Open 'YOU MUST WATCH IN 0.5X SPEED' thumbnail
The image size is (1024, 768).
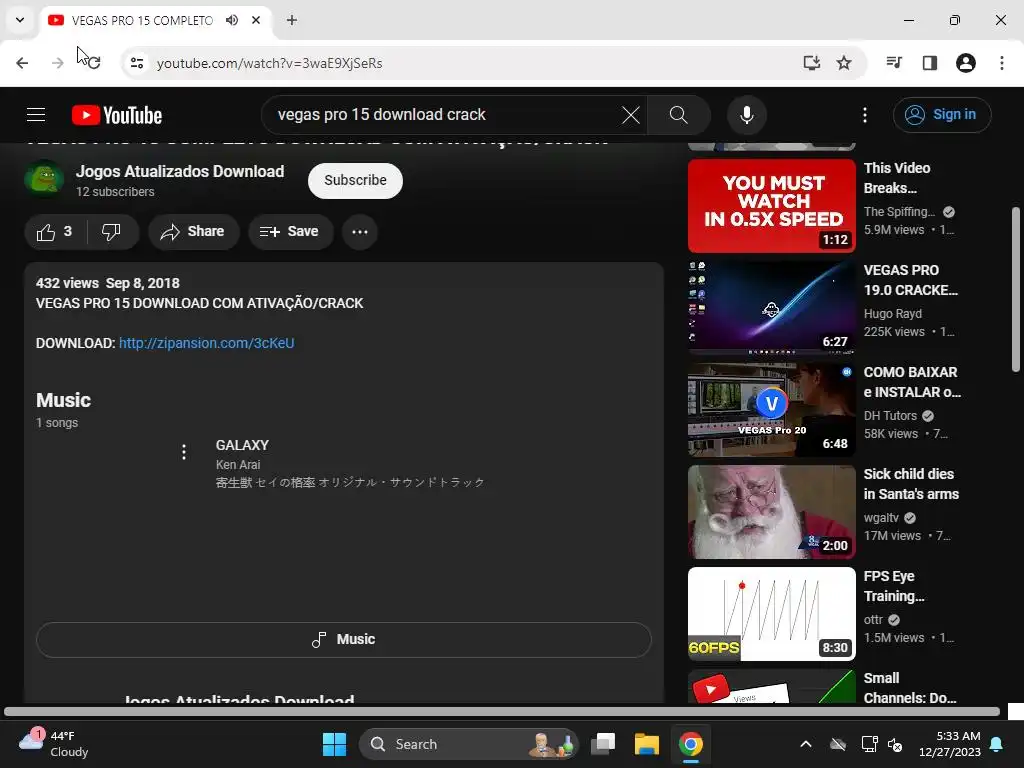[771, 206]
